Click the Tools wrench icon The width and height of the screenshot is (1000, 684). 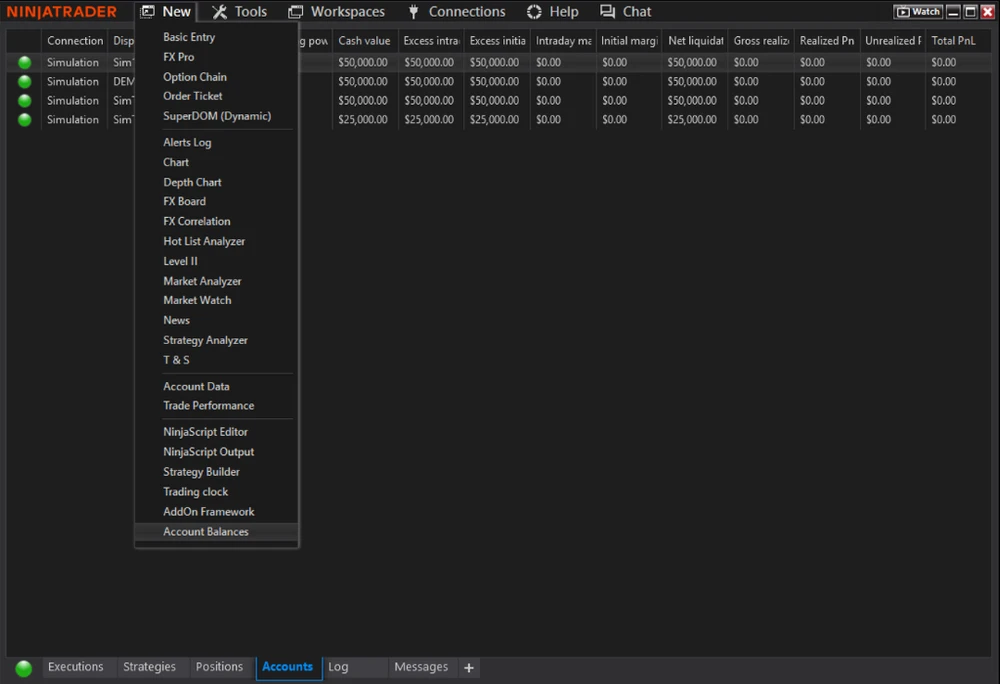(x=219, y=11)
